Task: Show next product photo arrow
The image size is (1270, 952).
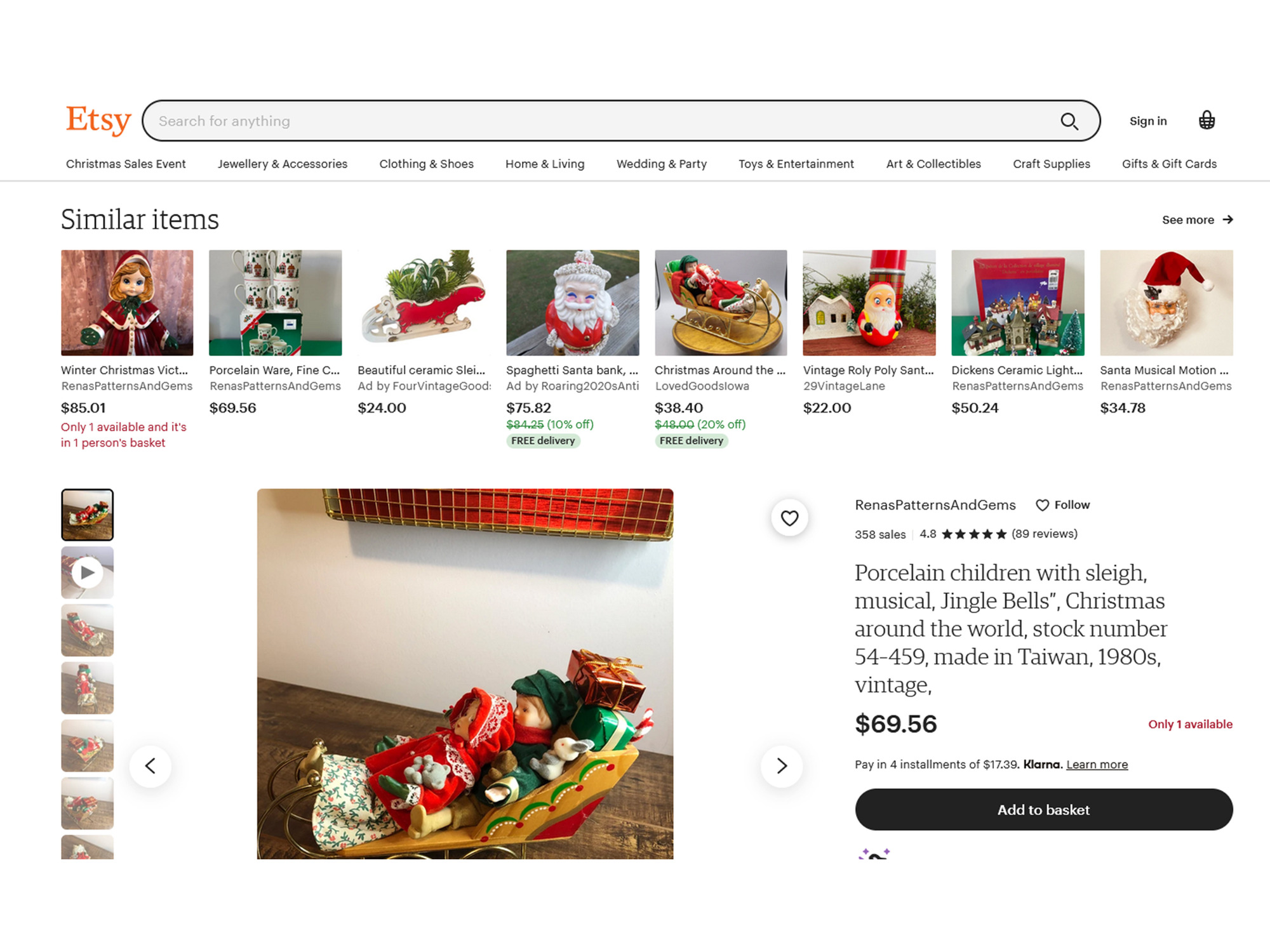Action: point(782,766)
